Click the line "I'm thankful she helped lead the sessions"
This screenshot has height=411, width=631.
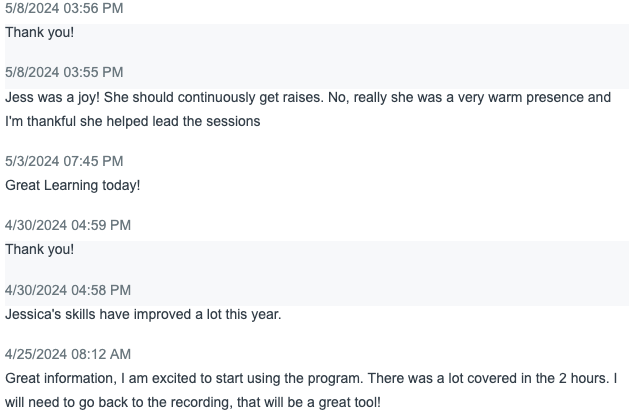(133, 121)
